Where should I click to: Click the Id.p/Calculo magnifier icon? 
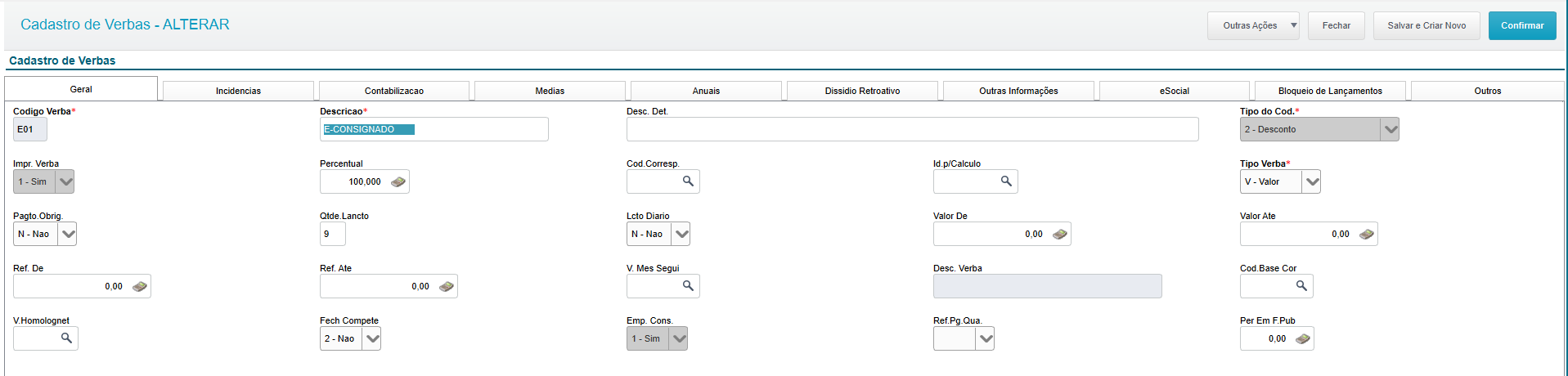pyautogui.click(x=1006, y=181)
